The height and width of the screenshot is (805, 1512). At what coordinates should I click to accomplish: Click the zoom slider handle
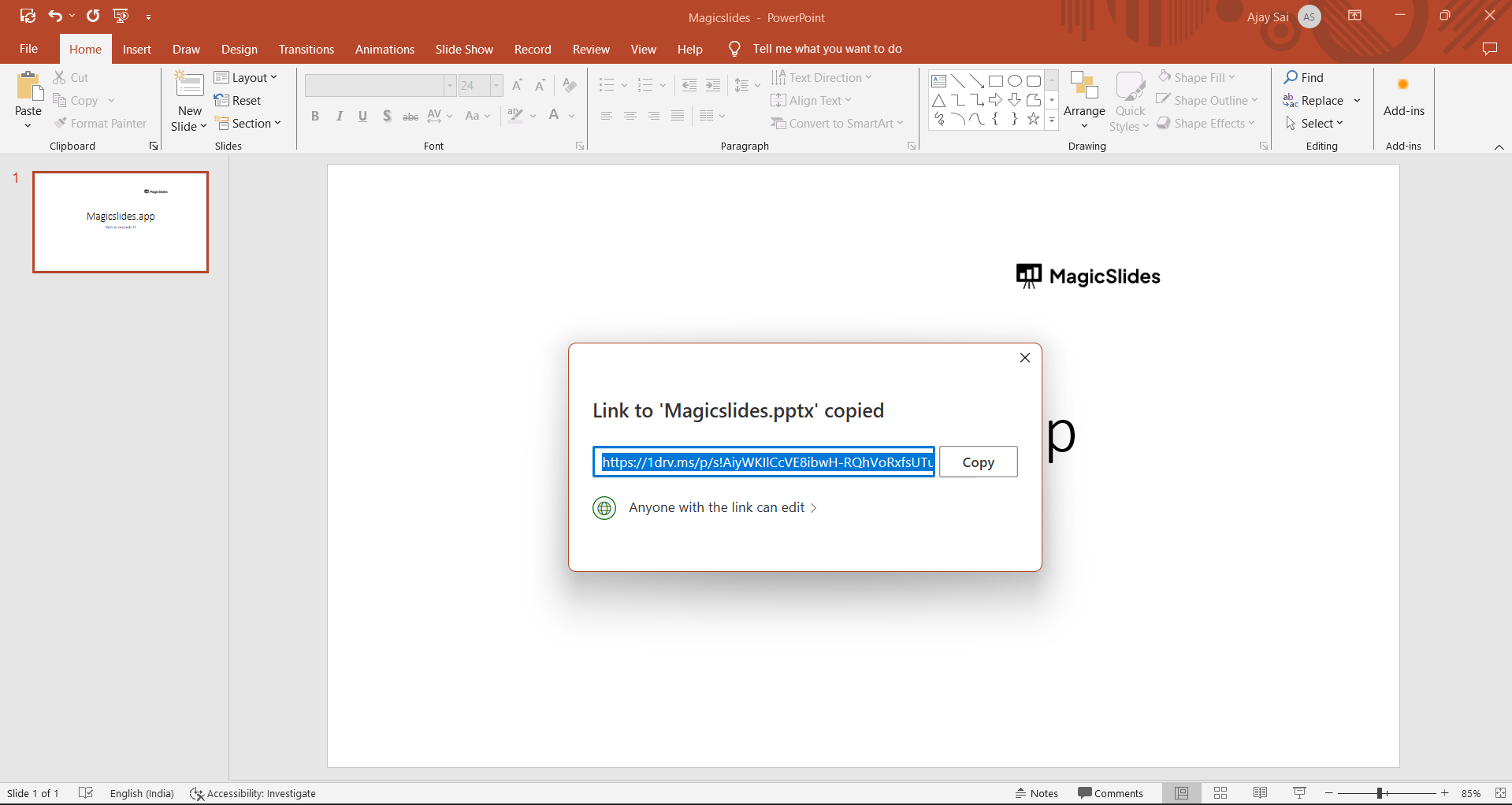click(1380, 793)
